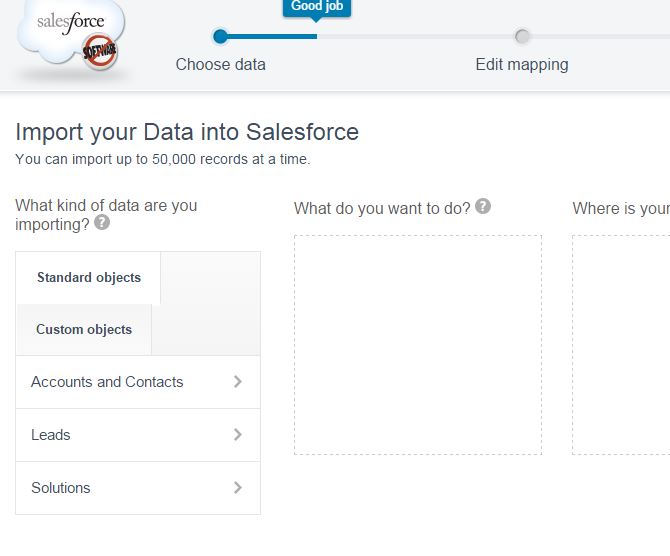
Task: Choose the Solutions label
Action: tap(61, 488)
